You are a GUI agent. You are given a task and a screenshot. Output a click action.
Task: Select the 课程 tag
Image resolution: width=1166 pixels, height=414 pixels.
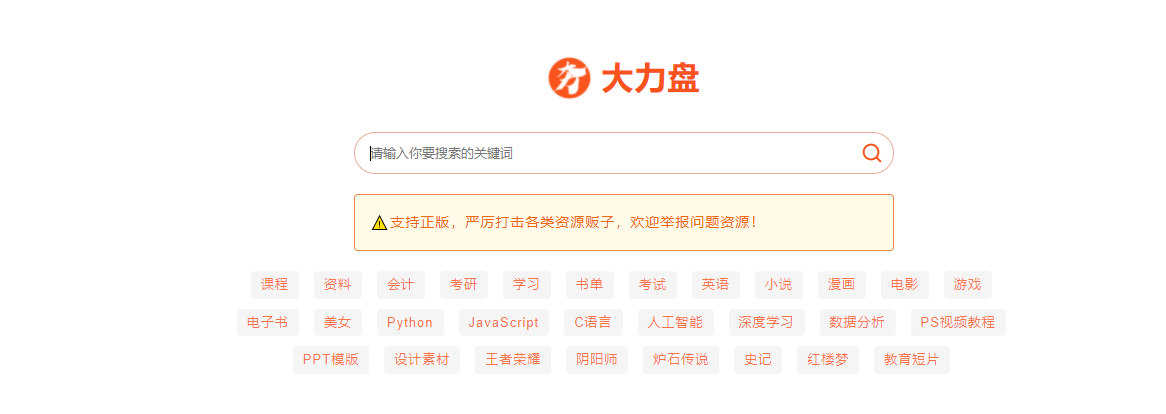coord(274,285)
